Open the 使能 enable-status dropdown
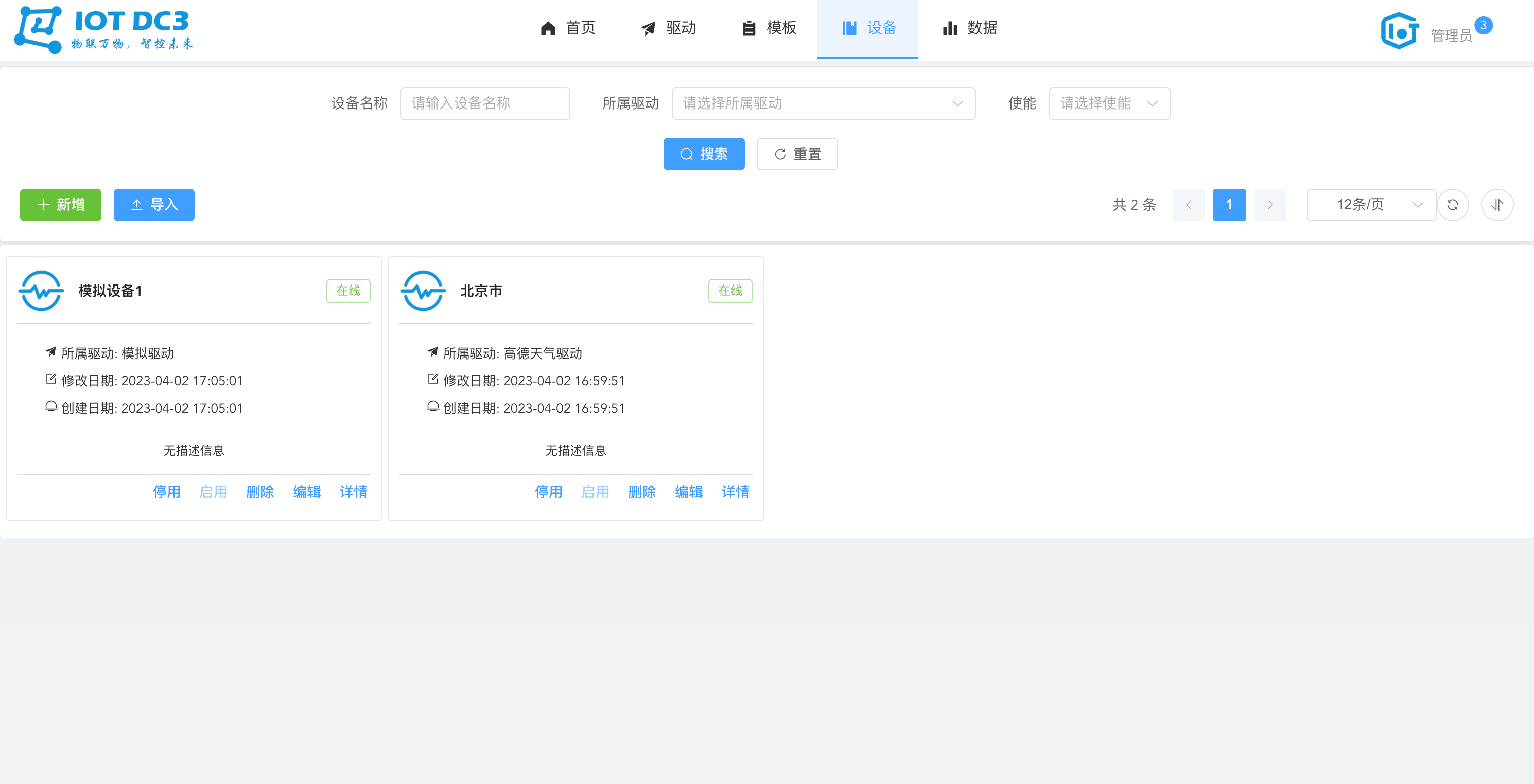 [1109, 103]
